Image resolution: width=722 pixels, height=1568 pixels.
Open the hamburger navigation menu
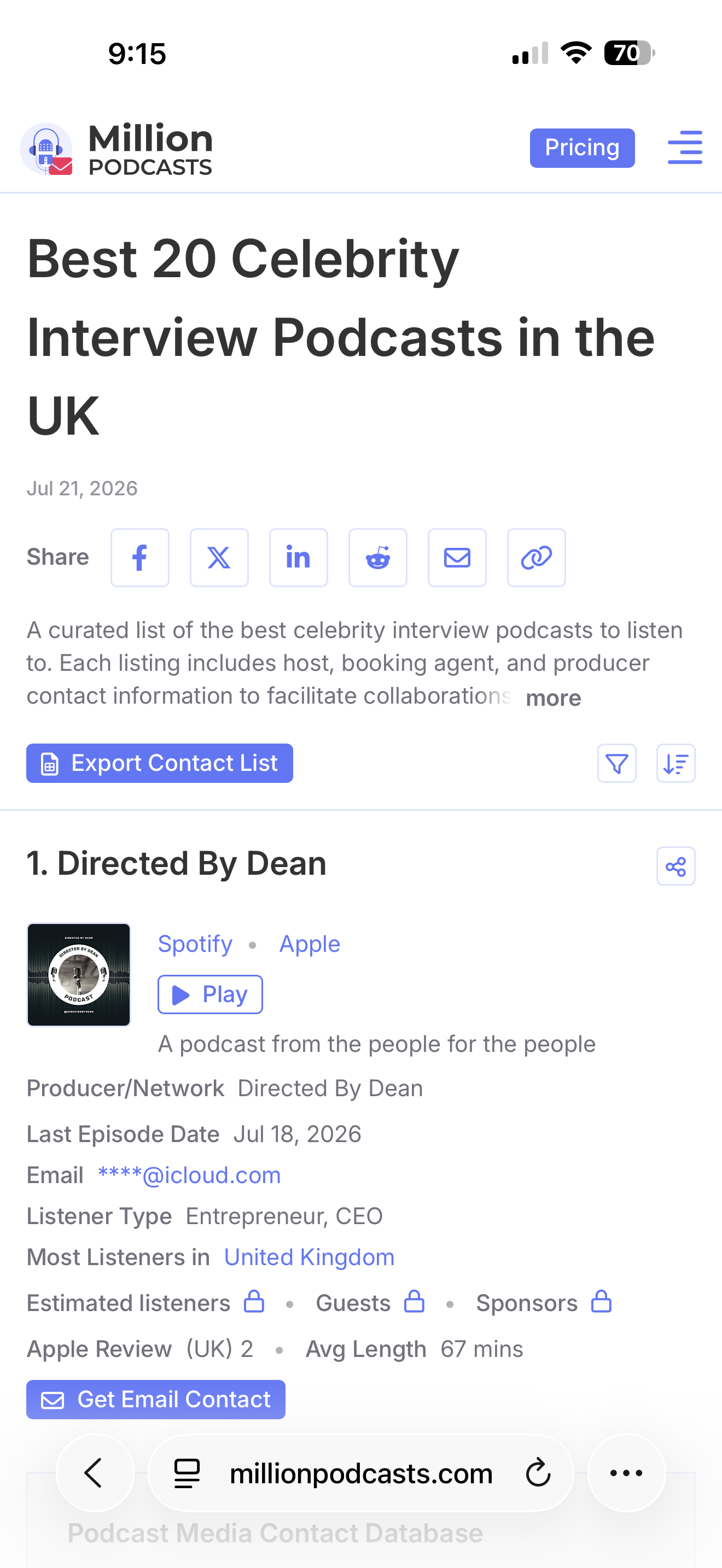point(685,147)
